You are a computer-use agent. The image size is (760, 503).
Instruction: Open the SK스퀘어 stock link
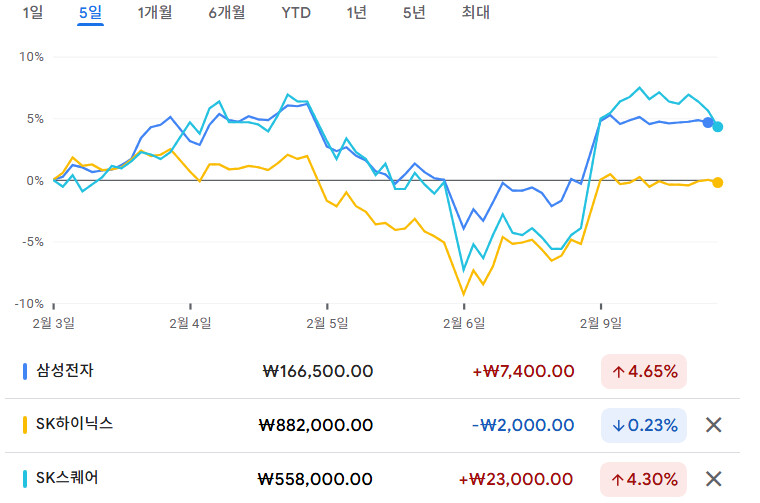coord(72,479)
